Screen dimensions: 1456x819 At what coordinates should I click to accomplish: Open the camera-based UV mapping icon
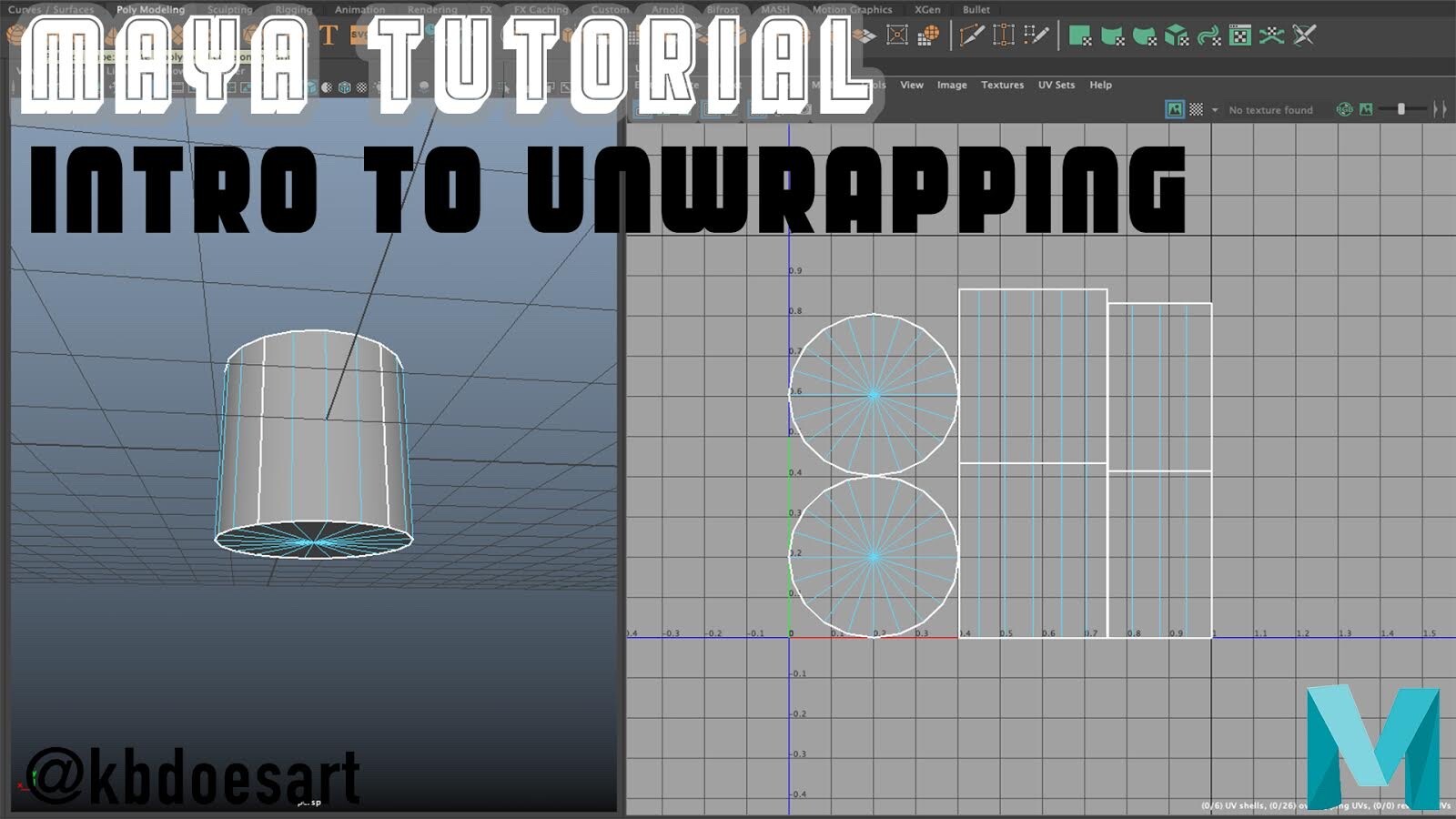[x=1272, y=36]
